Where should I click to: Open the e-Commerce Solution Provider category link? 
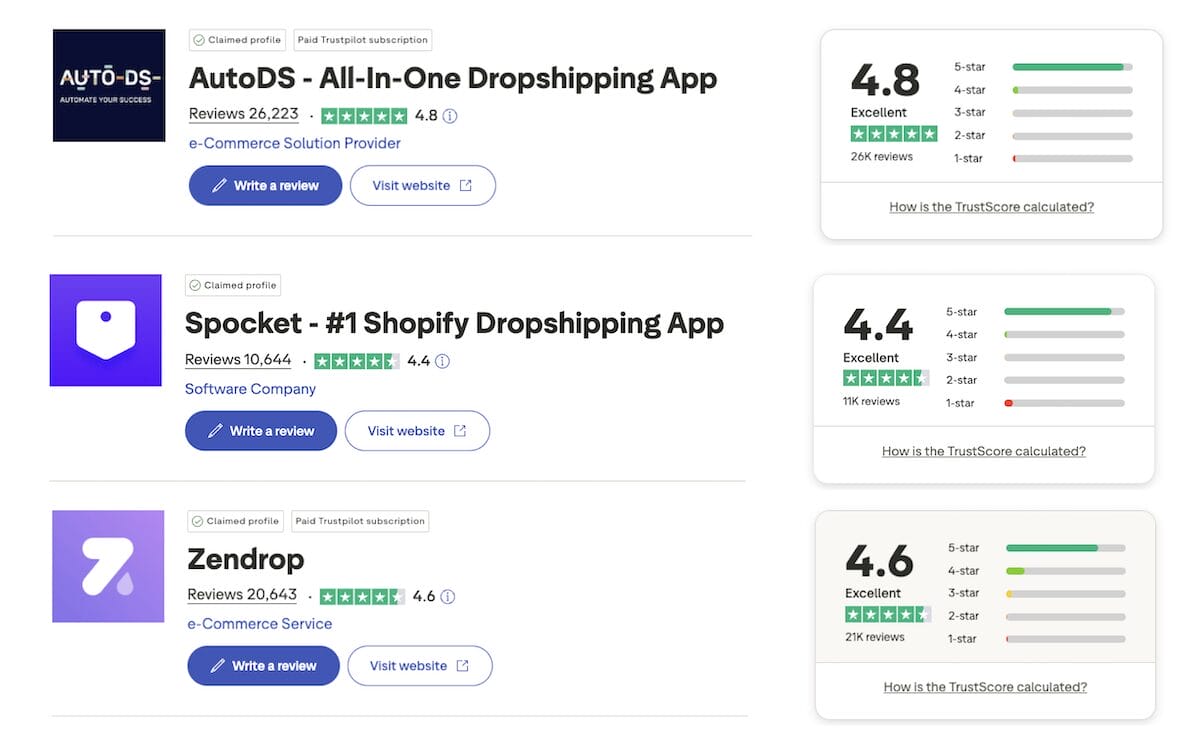[x=293, y=143]
